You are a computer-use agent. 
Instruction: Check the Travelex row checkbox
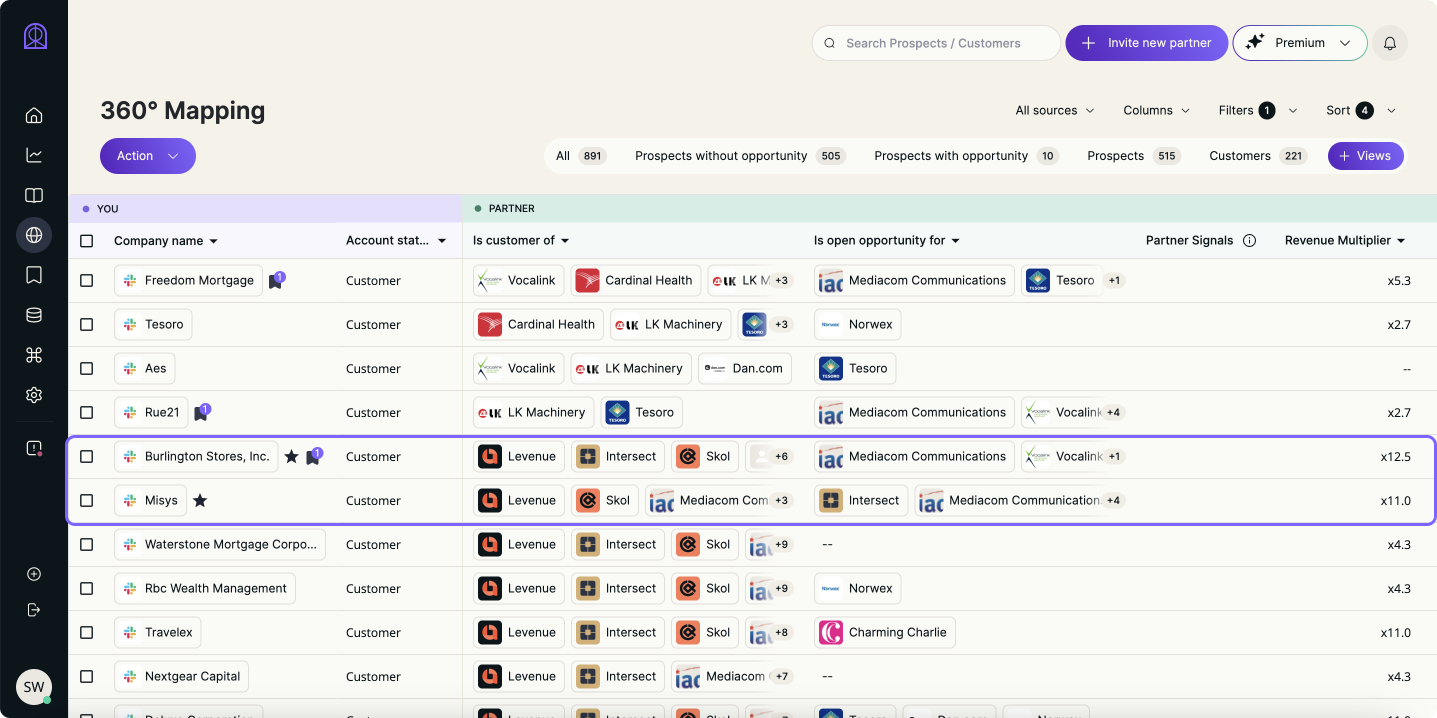[x=87, y=633]
